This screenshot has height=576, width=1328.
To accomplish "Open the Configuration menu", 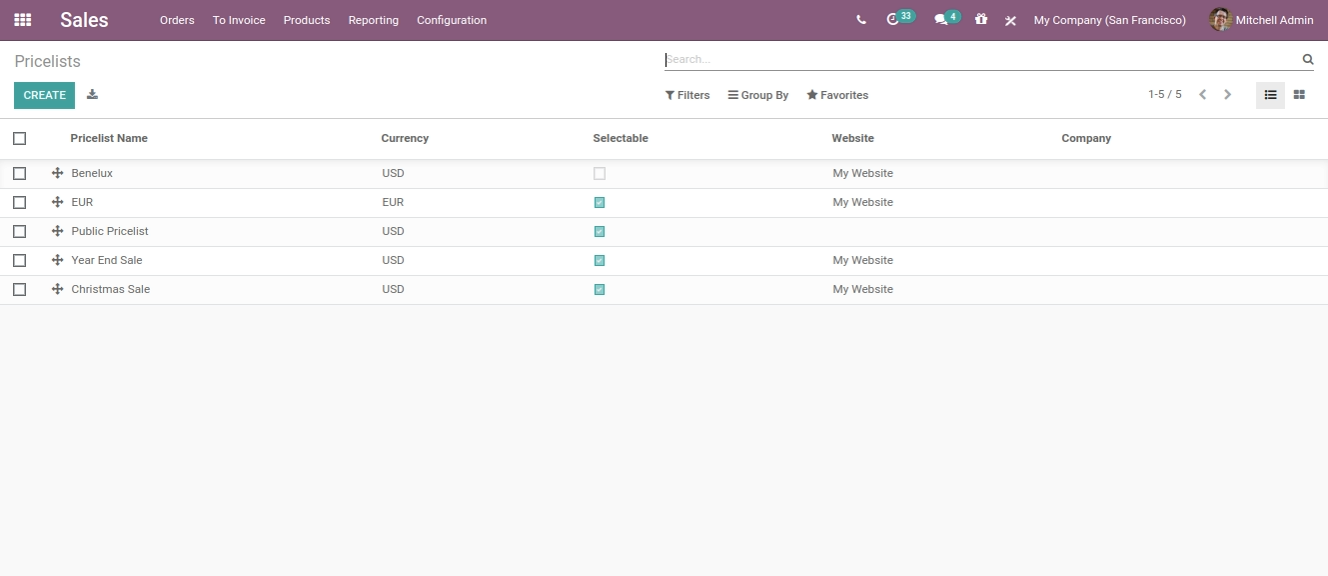I will point(451,20).
